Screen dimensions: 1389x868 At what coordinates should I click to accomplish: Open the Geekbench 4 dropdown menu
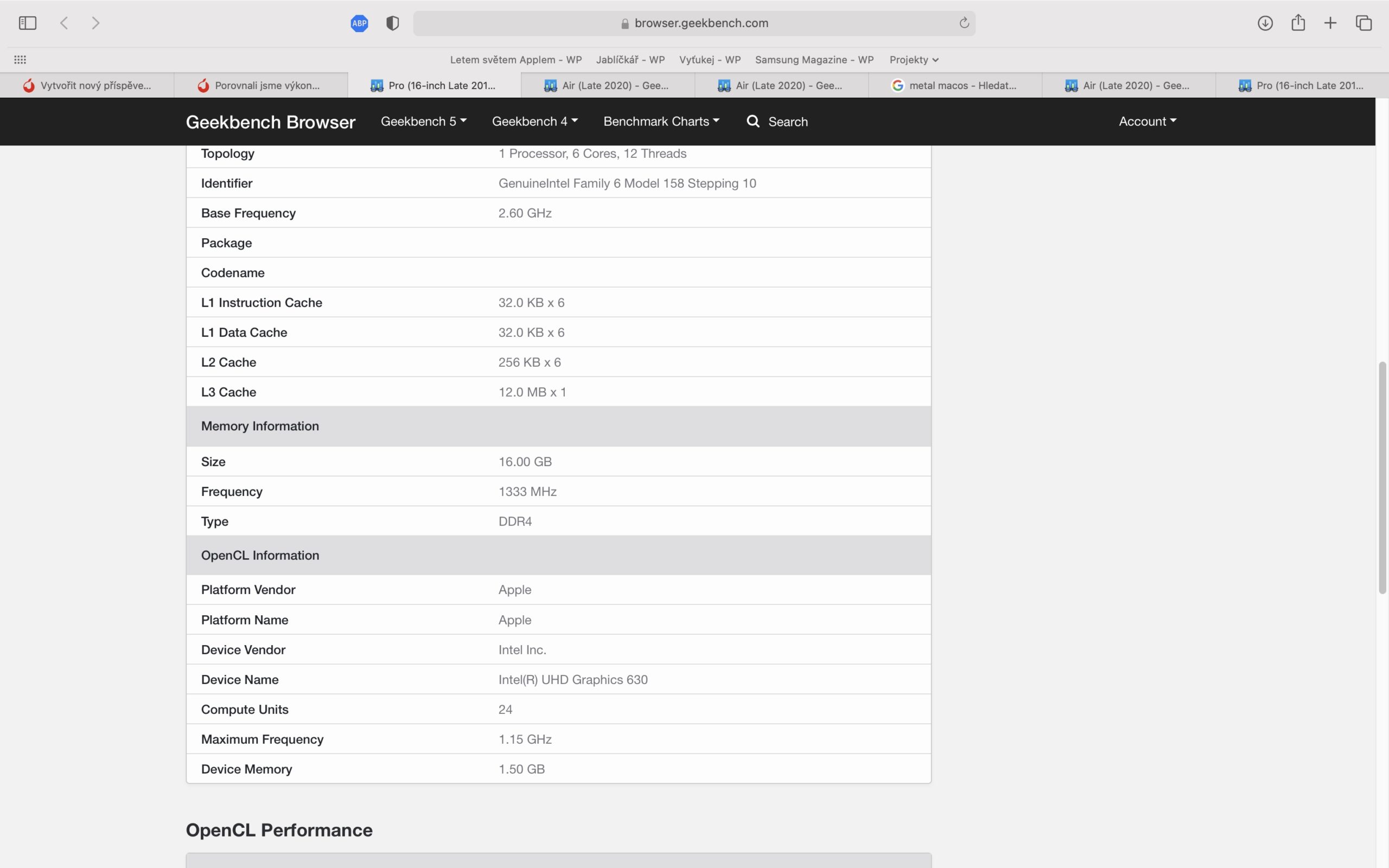535,121
